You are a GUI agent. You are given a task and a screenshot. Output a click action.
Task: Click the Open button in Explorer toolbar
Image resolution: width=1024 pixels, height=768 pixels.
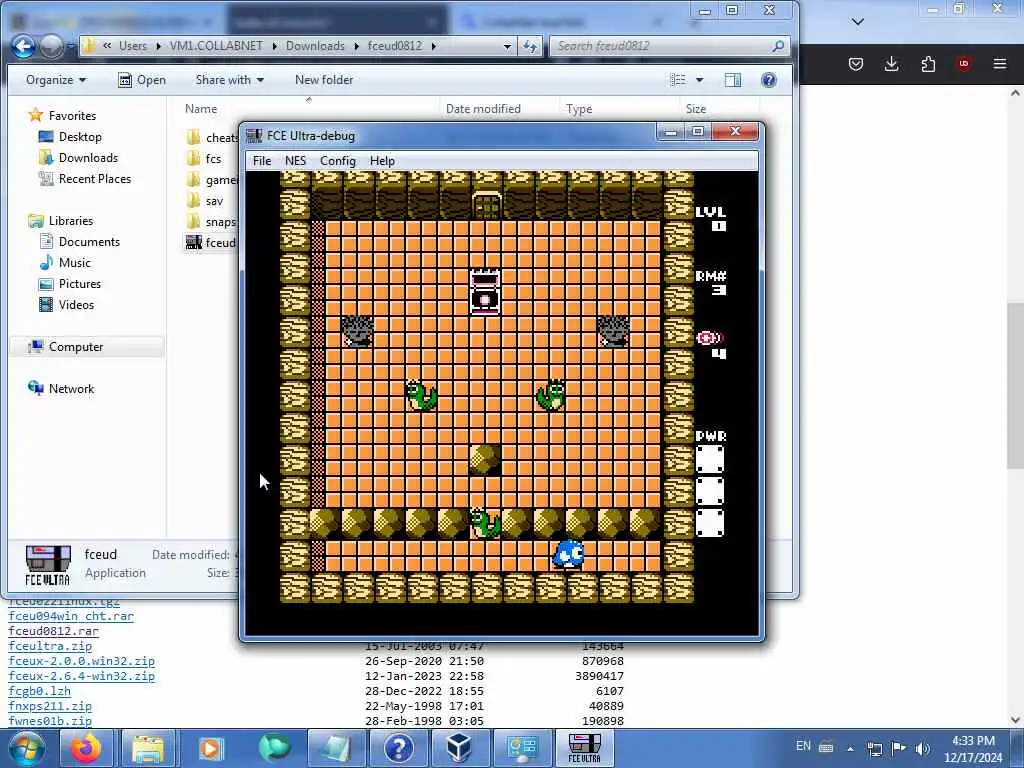(x=142, y=80)
